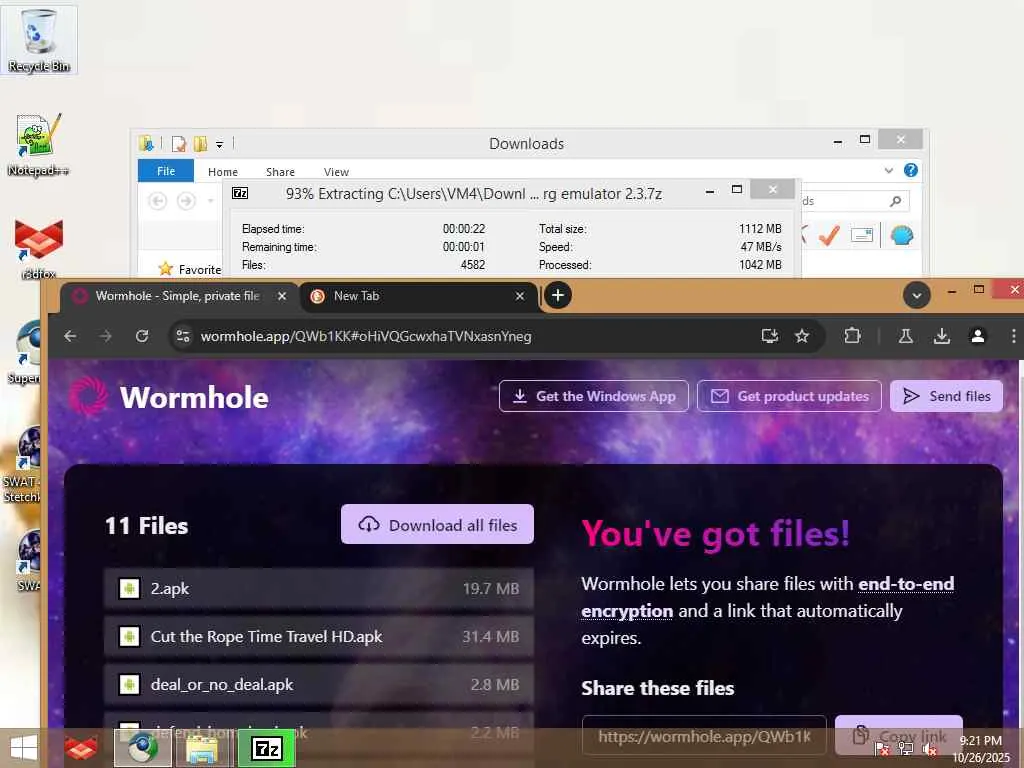Open the browser three-dot menu
This screenshot has width=1024, height=768.
1013,336
